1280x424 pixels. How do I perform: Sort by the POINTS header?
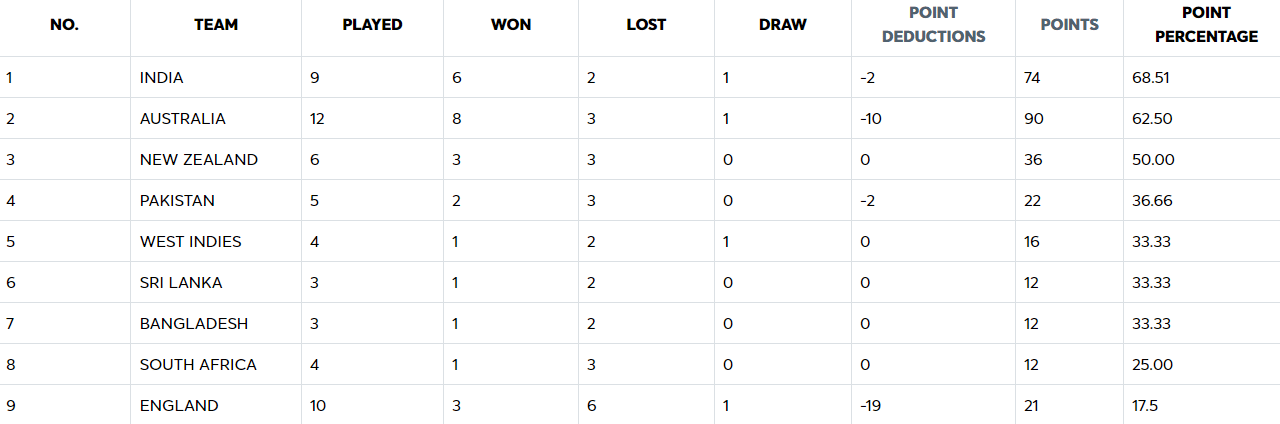(1069, 25)
